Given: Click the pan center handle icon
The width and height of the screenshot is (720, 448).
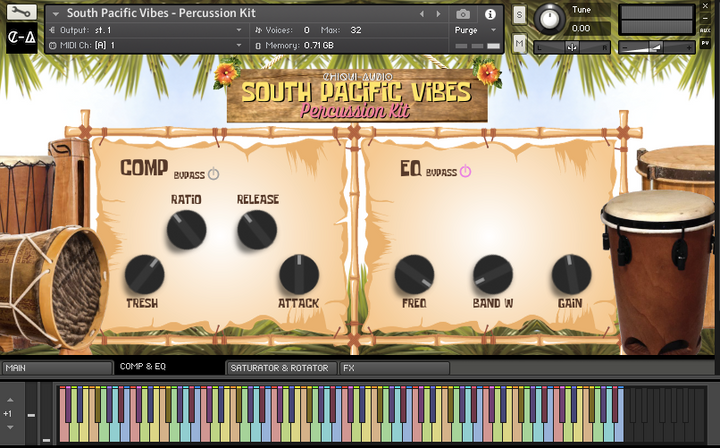Looking at the screenshot, I should [572, 47].
